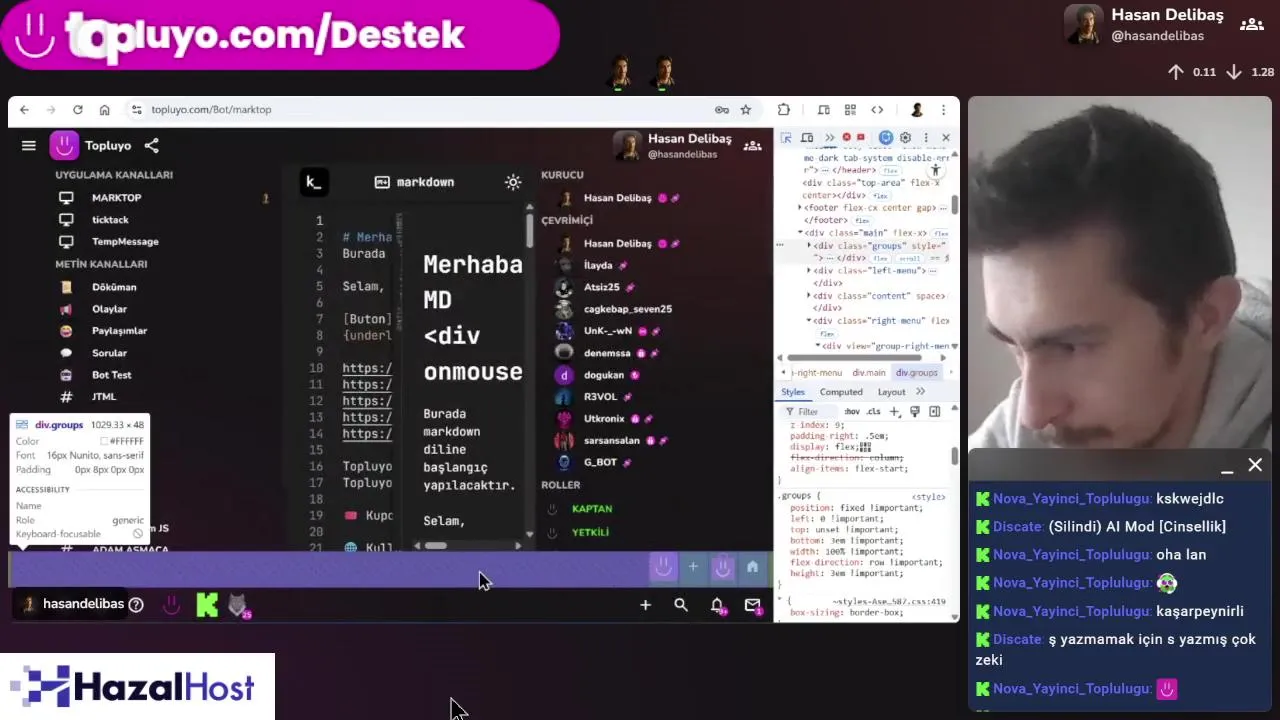Open the ticktack application channel

pos(110,220)
